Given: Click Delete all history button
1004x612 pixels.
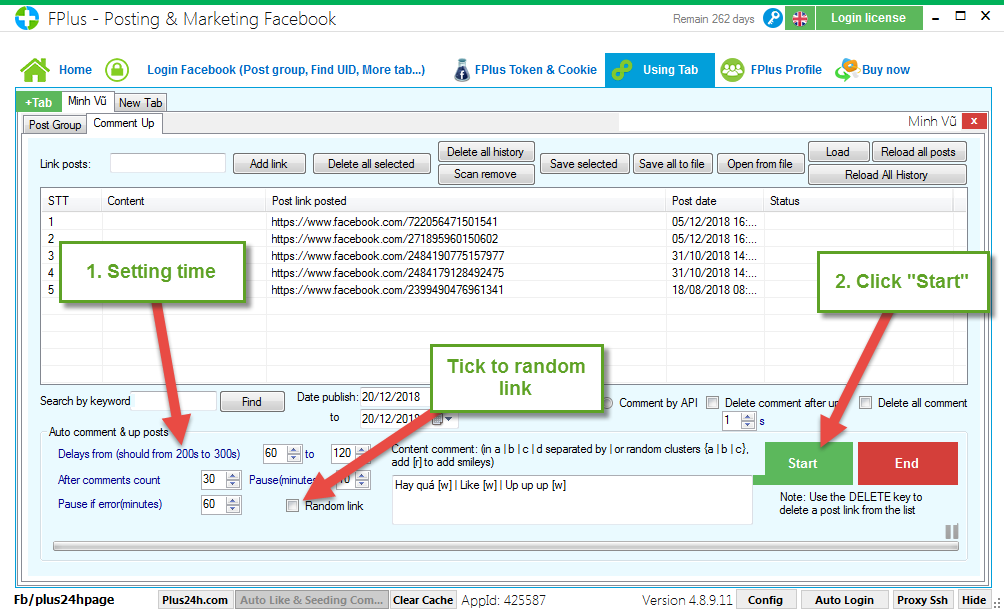Looking at the screenshot, I should tap(485, 152).
